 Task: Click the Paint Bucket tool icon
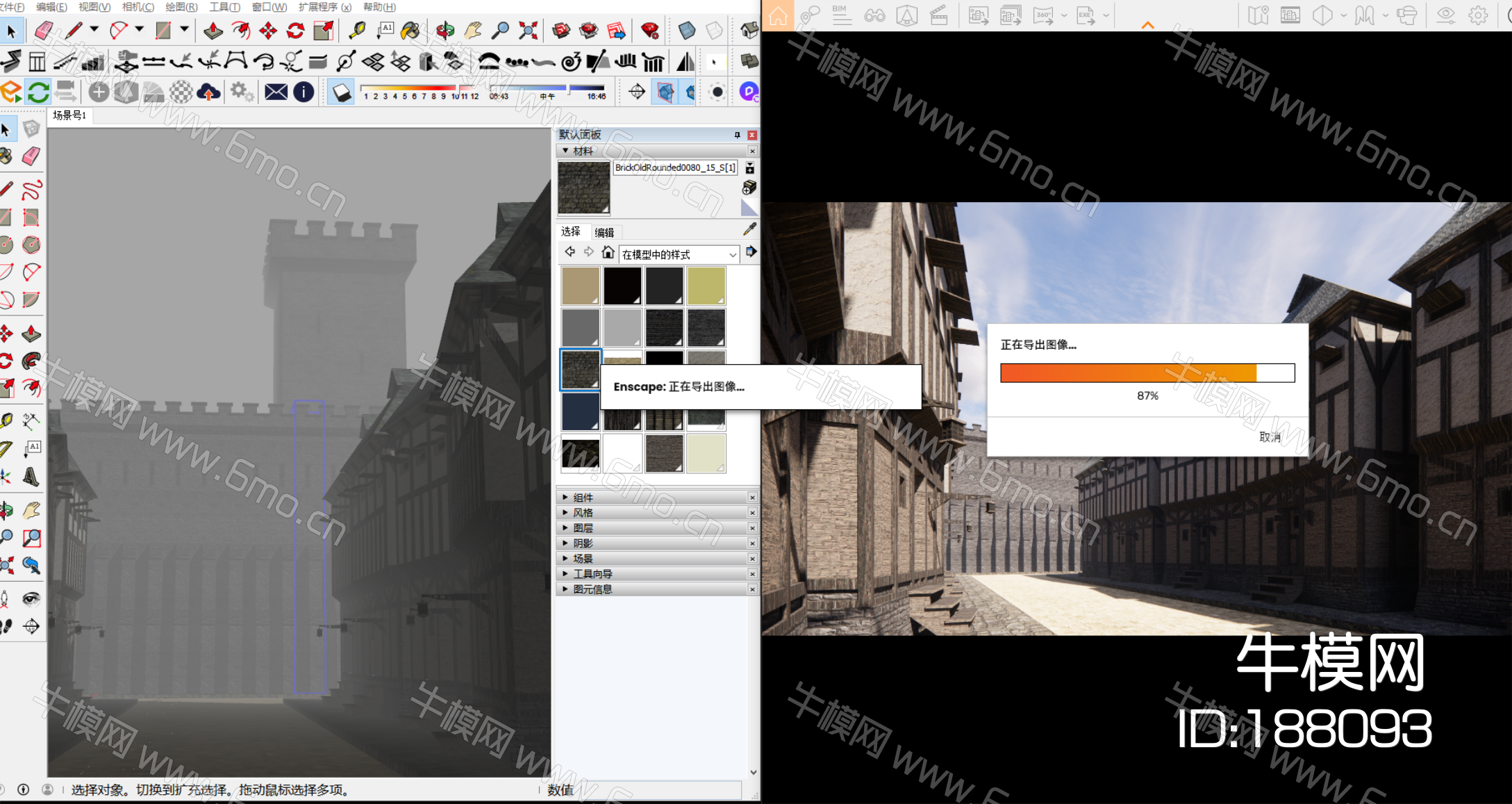pos(410,31)
